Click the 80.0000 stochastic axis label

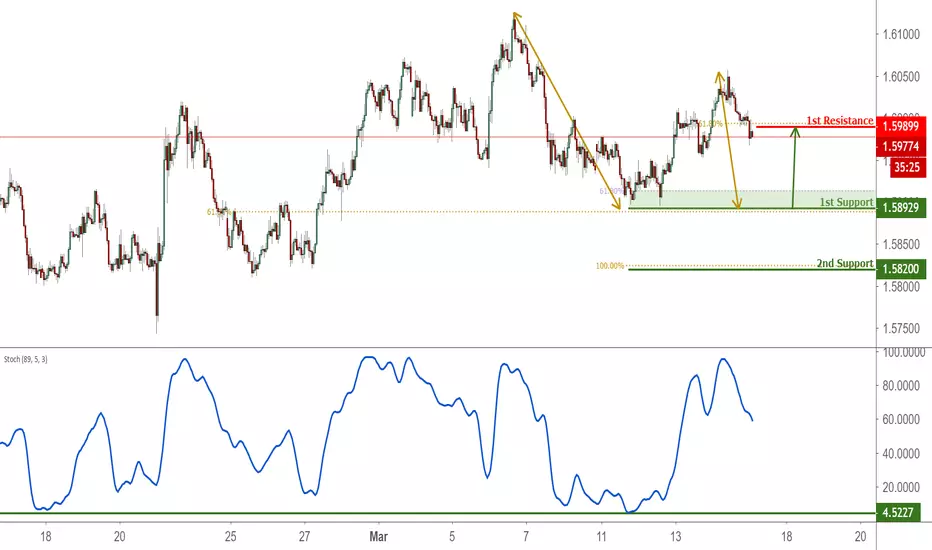tap(901, 386)
